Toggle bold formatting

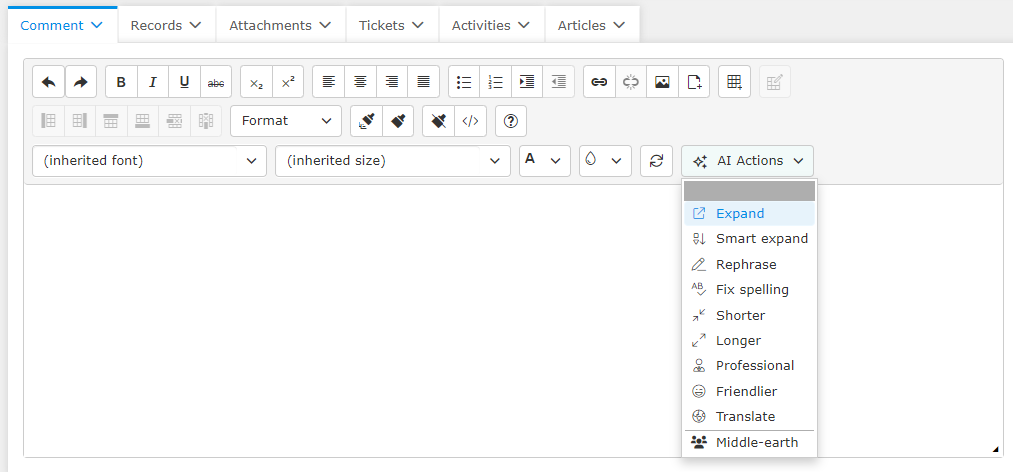tap(121, 82)
